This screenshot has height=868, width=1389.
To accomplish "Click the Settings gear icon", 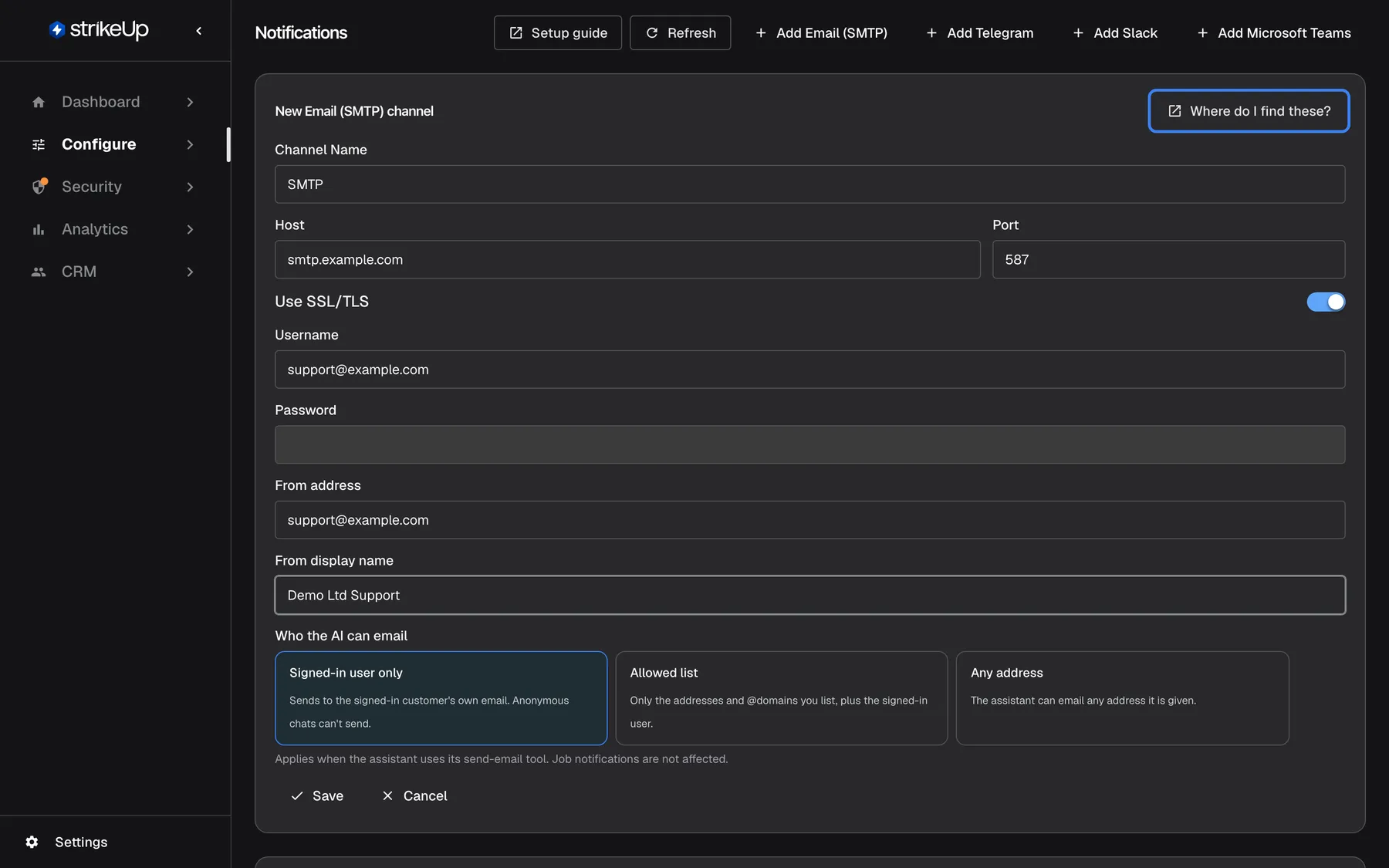I will point(32,842).
